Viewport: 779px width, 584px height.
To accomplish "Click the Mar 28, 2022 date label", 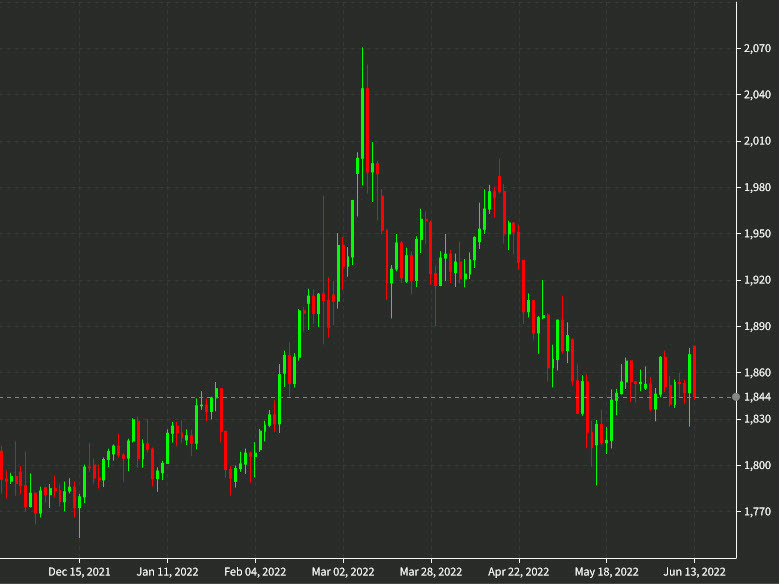I will tap(431, 572).
